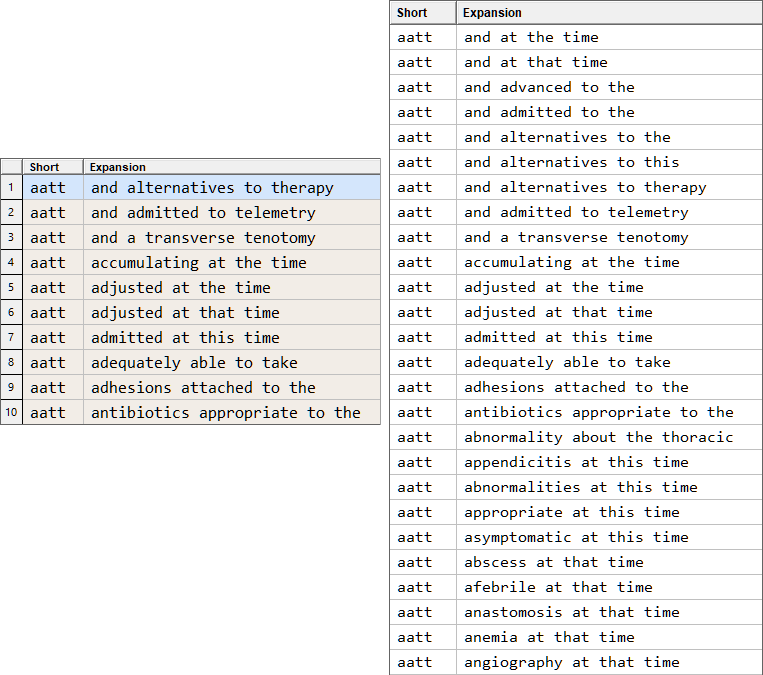This screenshot has height=675, width=763.
Task: Select 'asymptomatic at this time' entry
Action: pos(576,537)
